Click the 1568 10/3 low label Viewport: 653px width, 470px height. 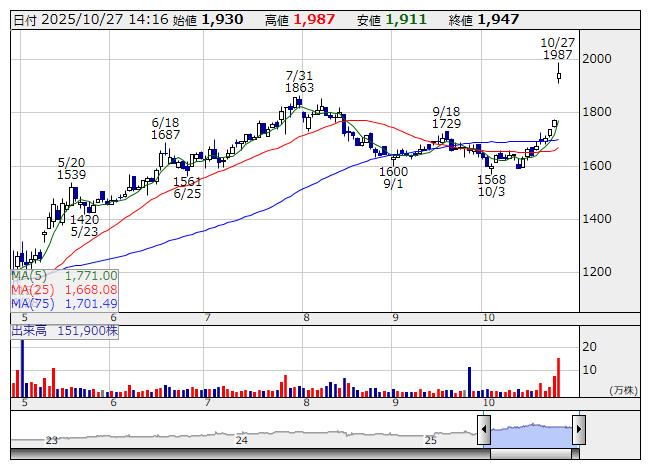pyautogui.click(x=491, y=186)
